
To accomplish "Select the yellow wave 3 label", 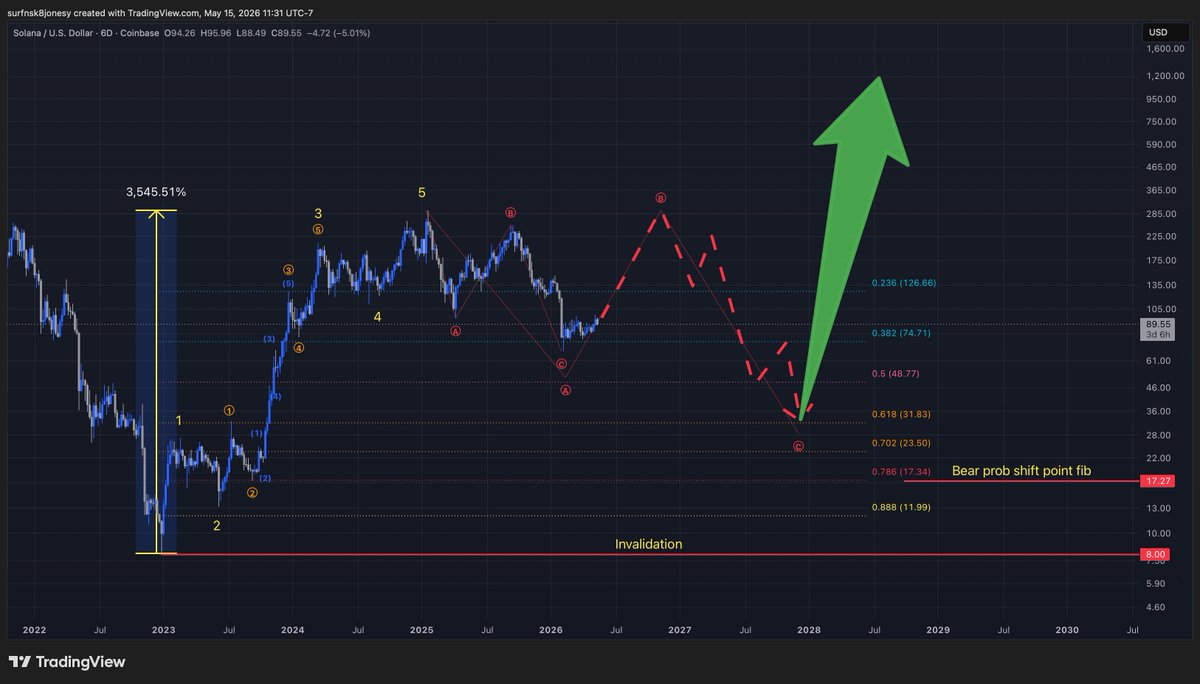I will pos(318,213).
